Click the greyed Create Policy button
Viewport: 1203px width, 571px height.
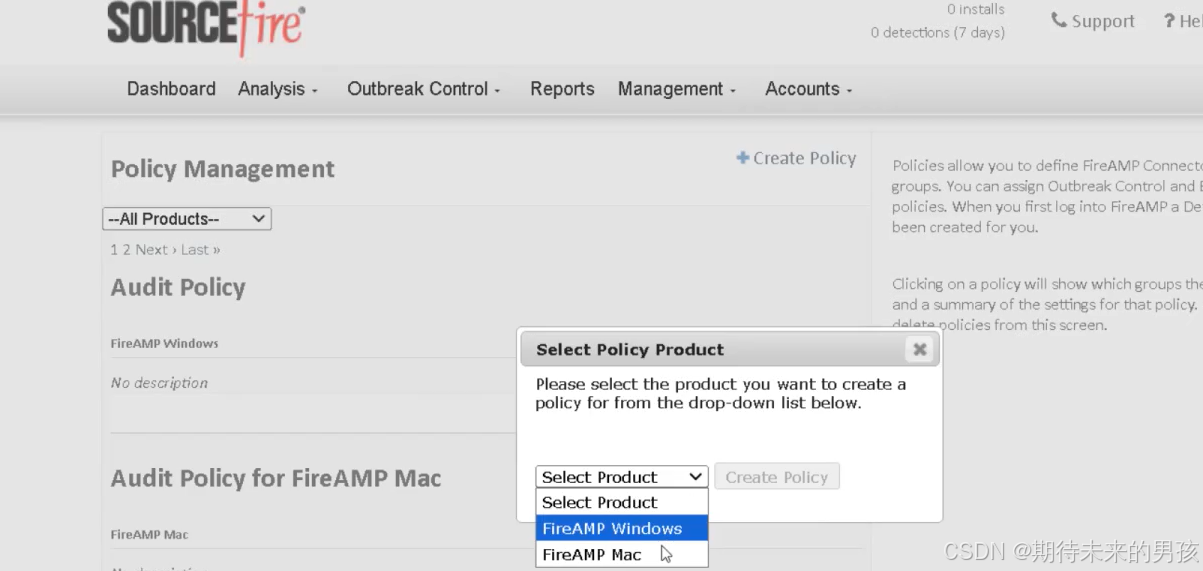tap(777, 477)
